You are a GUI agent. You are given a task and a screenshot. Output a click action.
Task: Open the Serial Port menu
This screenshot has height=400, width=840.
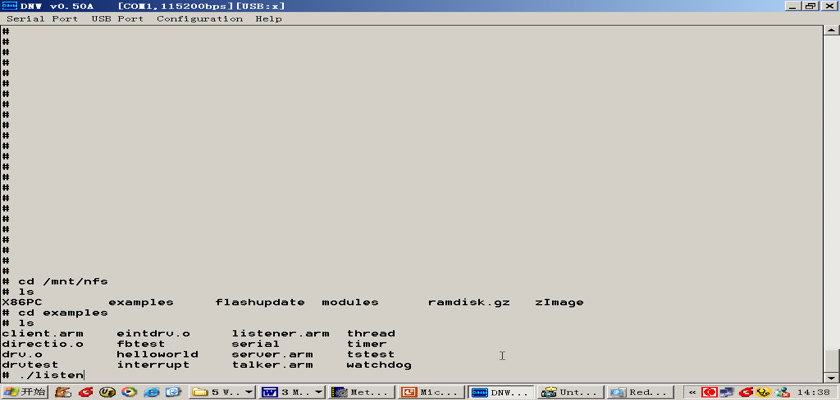click(41, 19)
